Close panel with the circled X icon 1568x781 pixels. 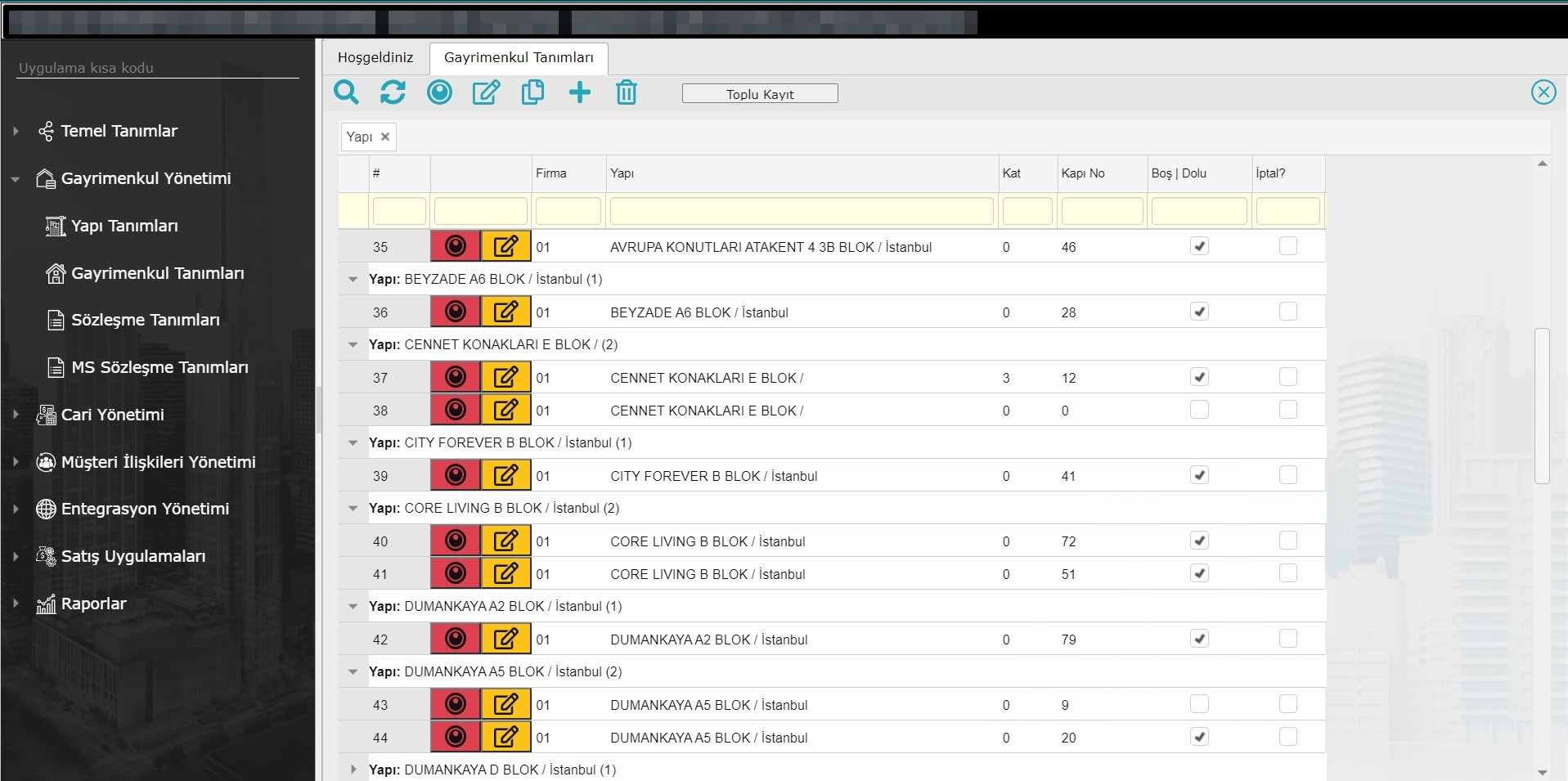point(1543,92)
